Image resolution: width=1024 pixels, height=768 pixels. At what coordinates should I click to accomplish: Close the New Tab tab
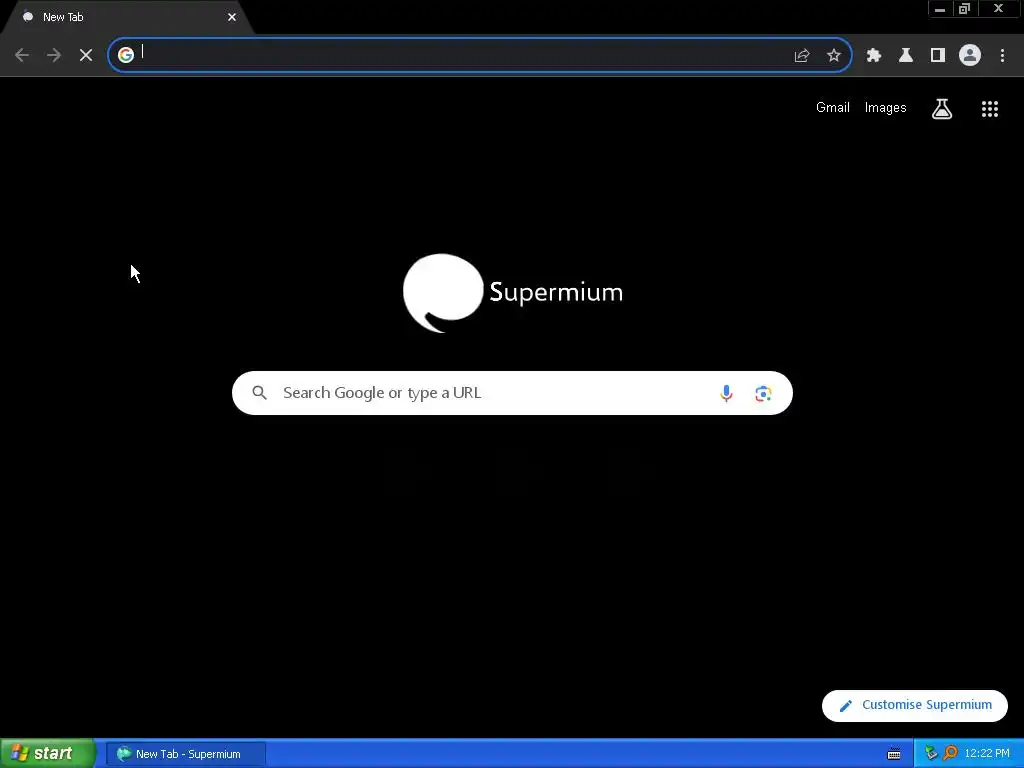(232, 18)
